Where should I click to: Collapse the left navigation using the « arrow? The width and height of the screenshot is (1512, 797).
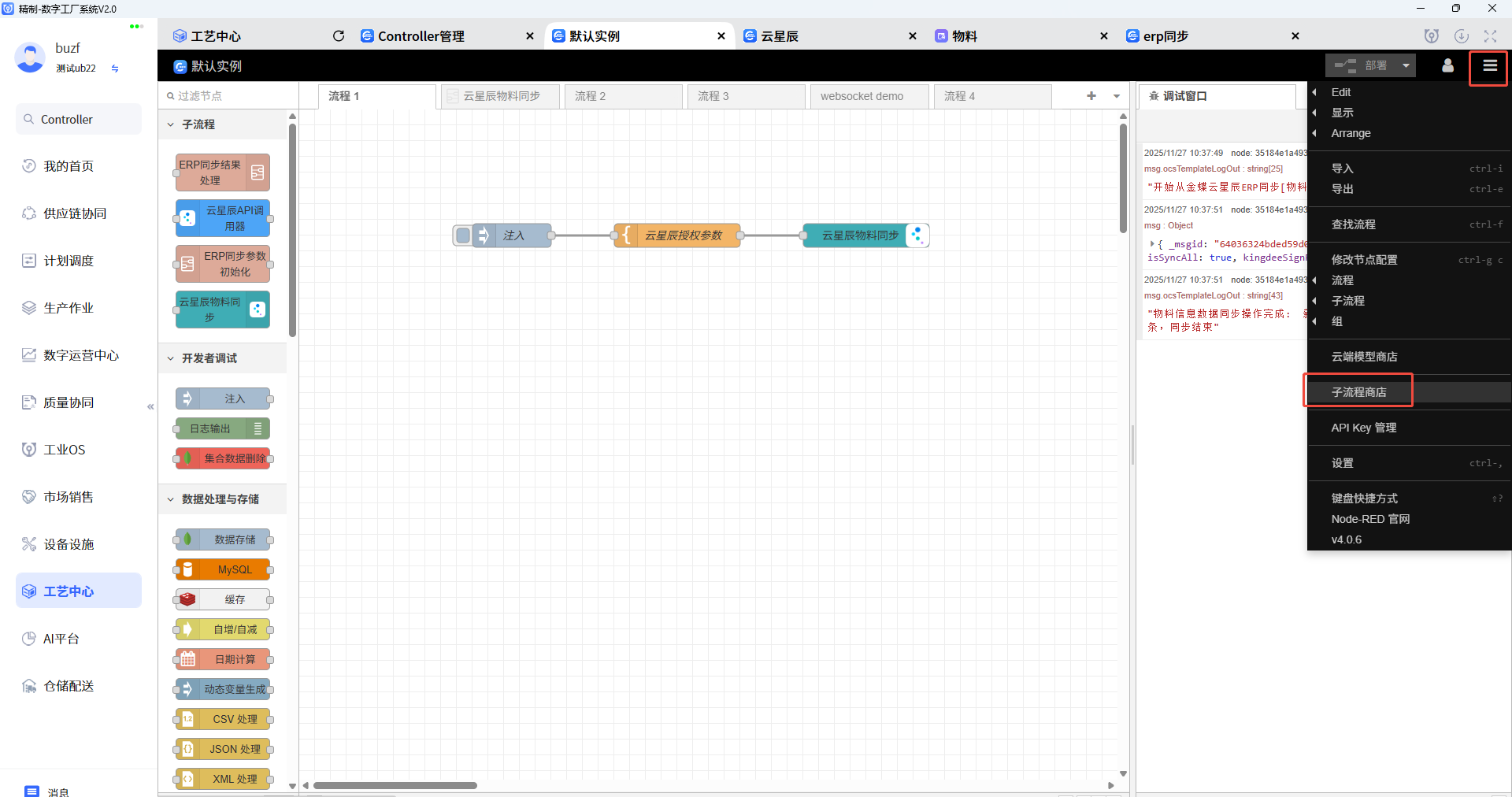pos(150,406)
